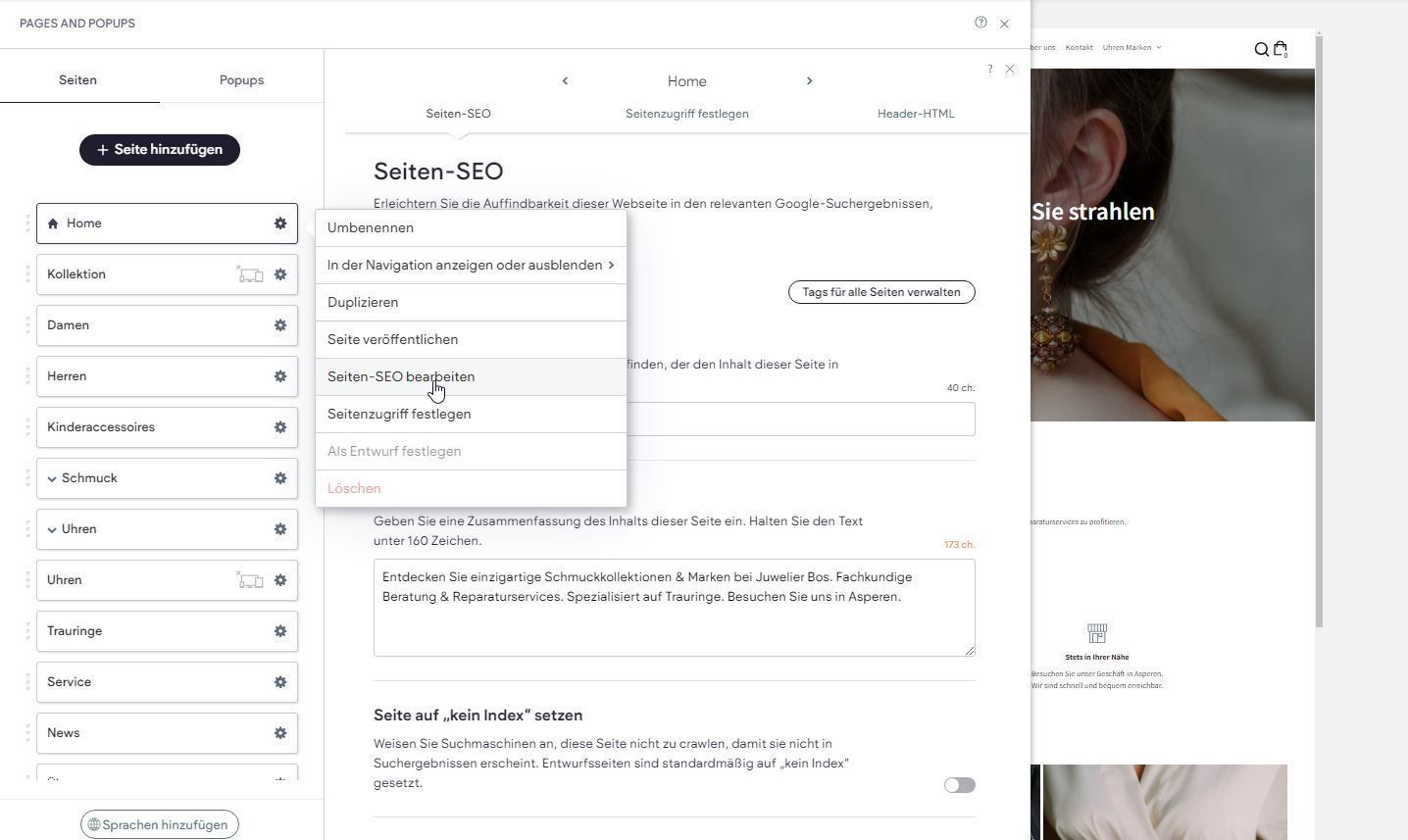Go to next page with right arrow
The image size is (1408, 840).
[x=809, y=80]
